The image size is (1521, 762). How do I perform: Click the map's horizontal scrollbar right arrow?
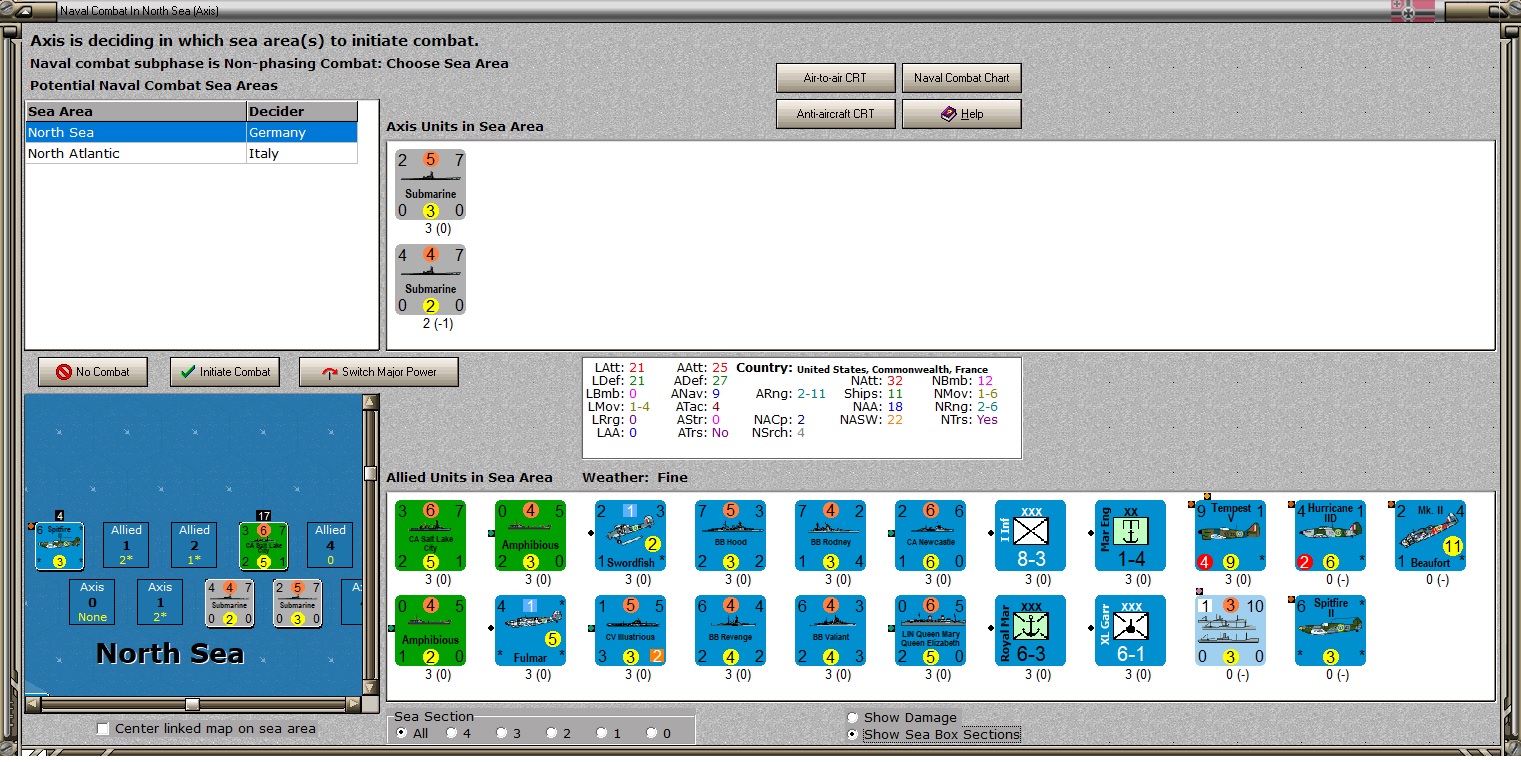(354, 704)
